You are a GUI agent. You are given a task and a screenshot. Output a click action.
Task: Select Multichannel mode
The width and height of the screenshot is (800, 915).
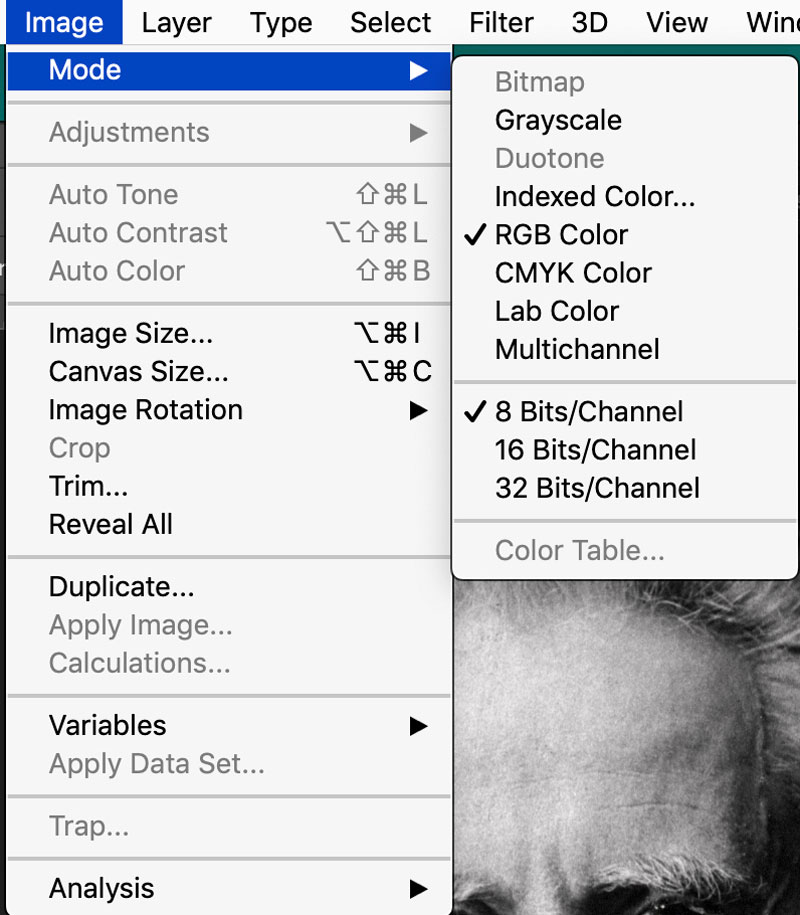click(577, 349)
